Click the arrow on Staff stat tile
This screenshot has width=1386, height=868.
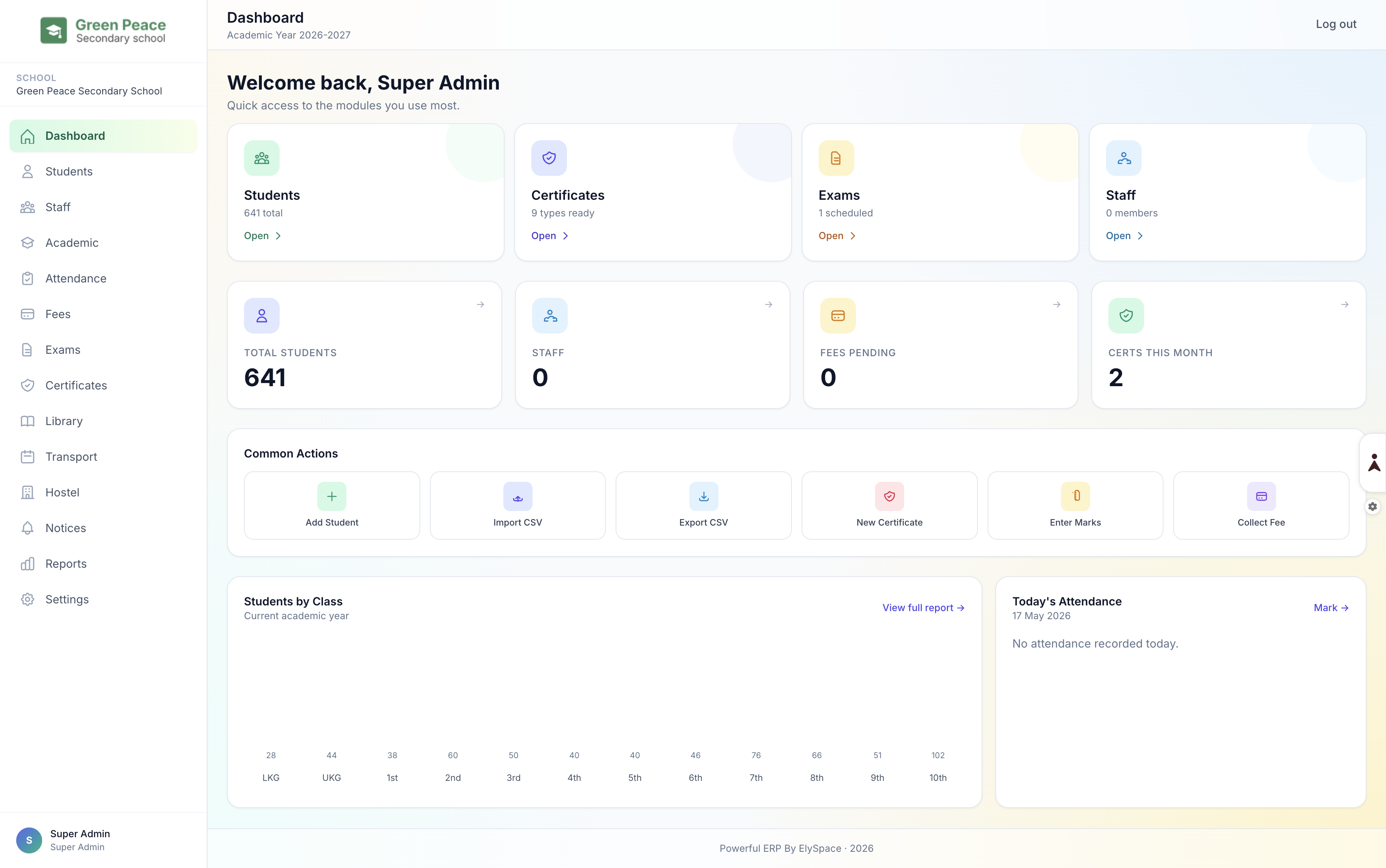tap(769, 304)
